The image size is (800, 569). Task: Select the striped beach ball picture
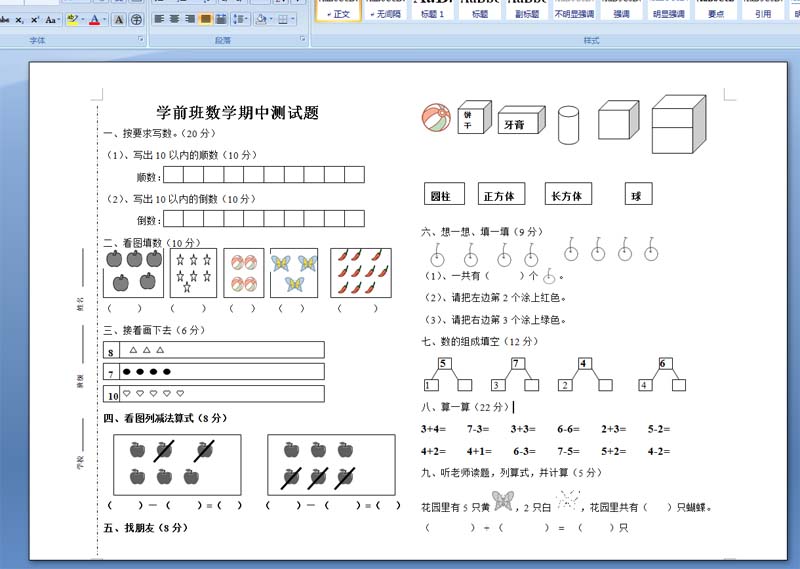pos(436,117)
